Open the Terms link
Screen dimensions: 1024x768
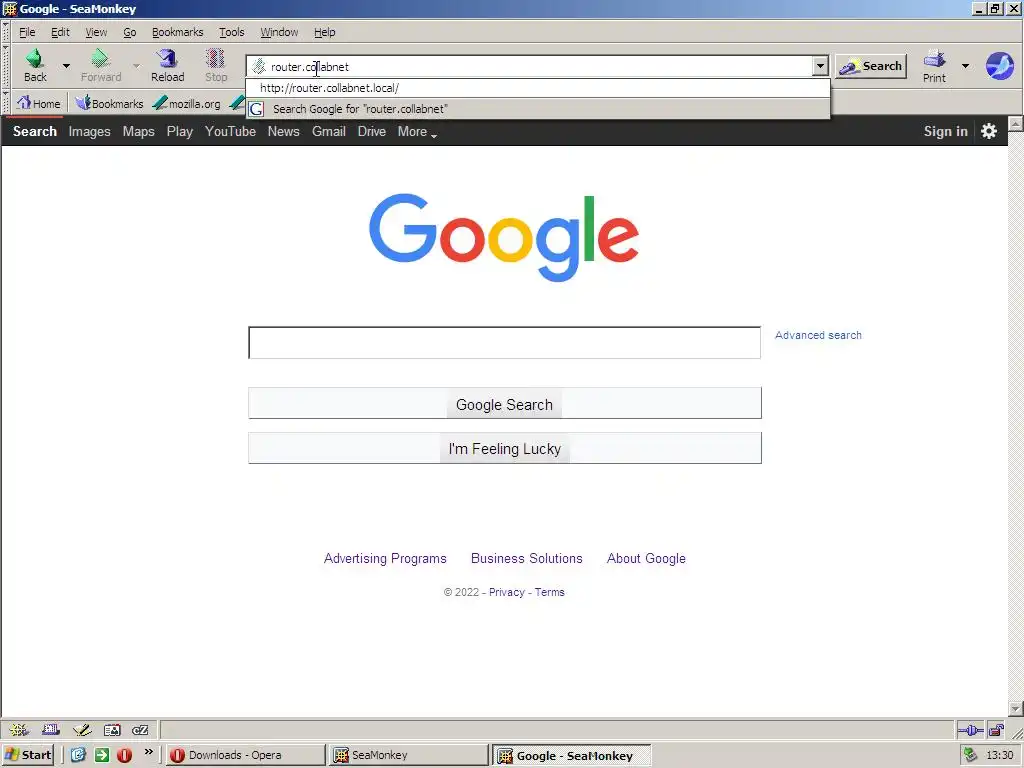pyautogui.click(x=550, y=592)
